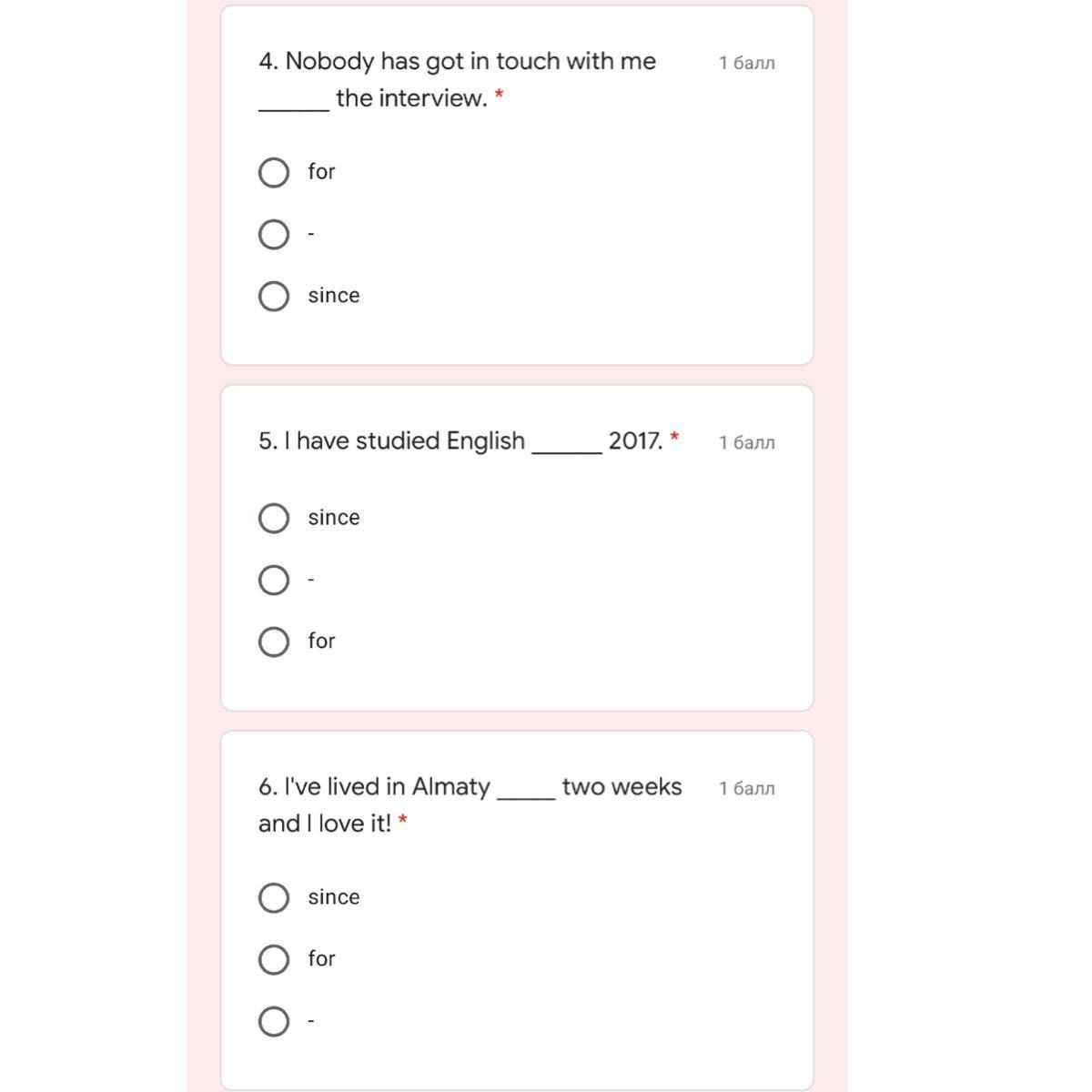1092x1092 pixels.
Task: Click the '1 балл' points label on question 6
Action: pos(746,788)
